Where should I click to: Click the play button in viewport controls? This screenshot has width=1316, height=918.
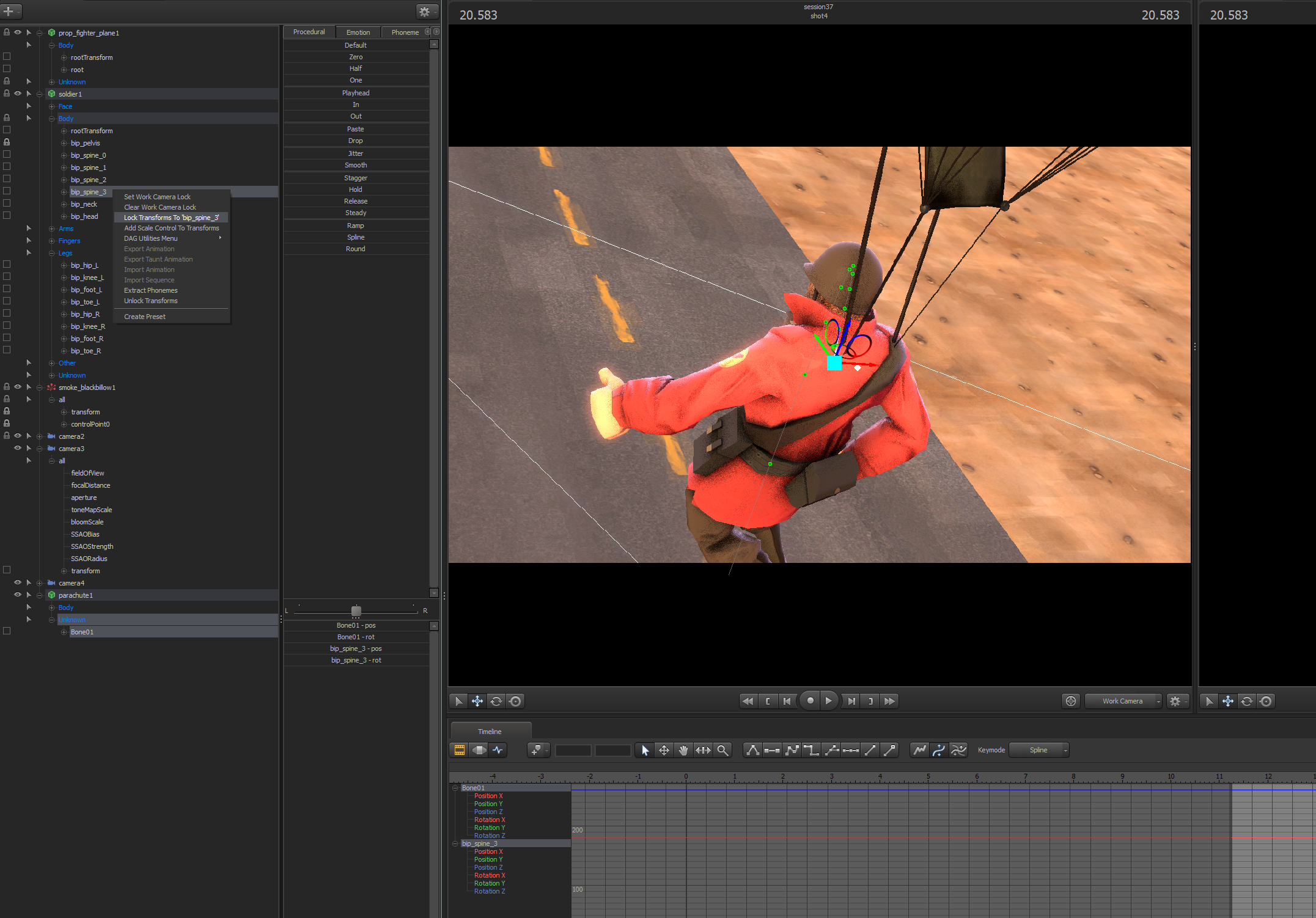828,701
